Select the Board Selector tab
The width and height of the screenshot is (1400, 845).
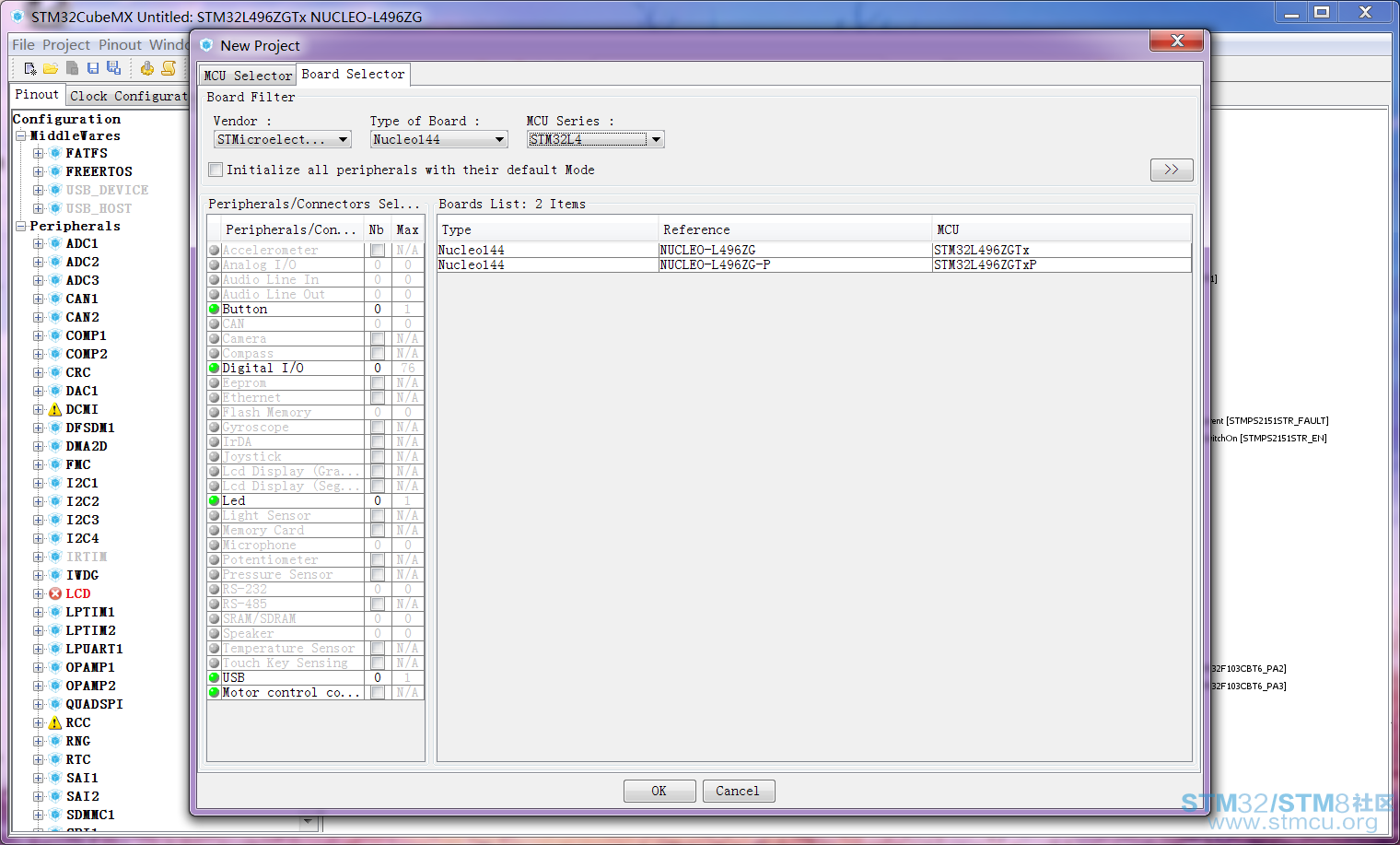(353, 75)
